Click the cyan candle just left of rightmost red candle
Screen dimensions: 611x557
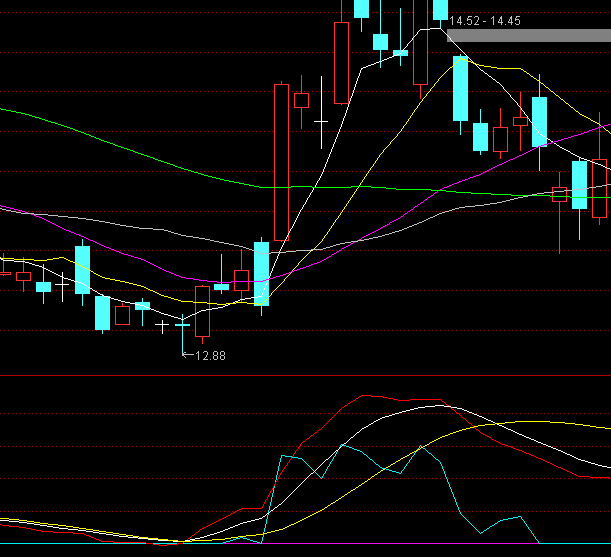point(579,184)
